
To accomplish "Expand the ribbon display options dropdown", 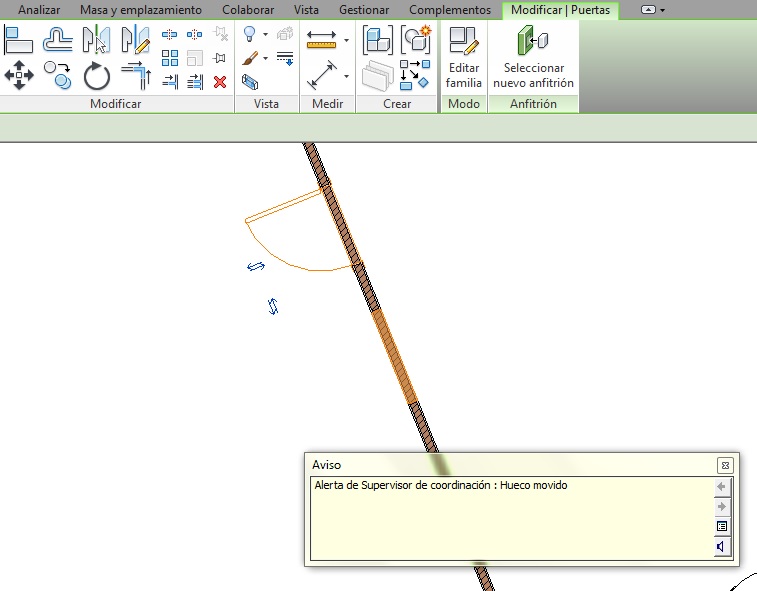I will [662, 10].
